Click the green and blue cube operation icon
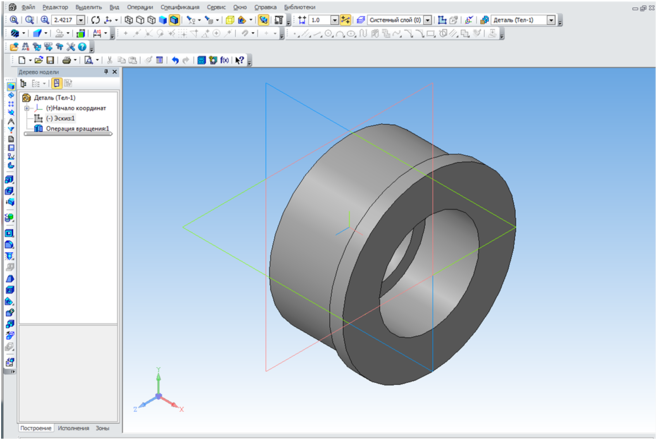 (x=81, y=33)
